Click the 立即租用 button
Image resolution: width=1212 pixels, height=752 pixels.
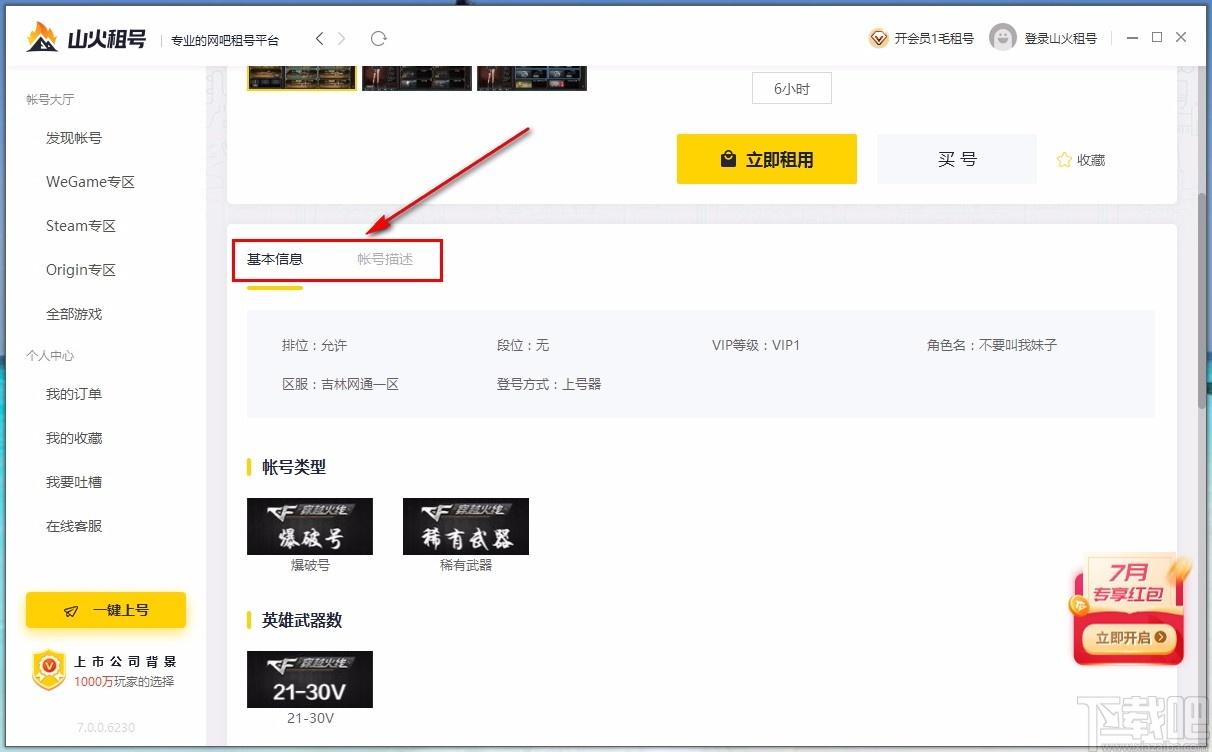point(767,159)
